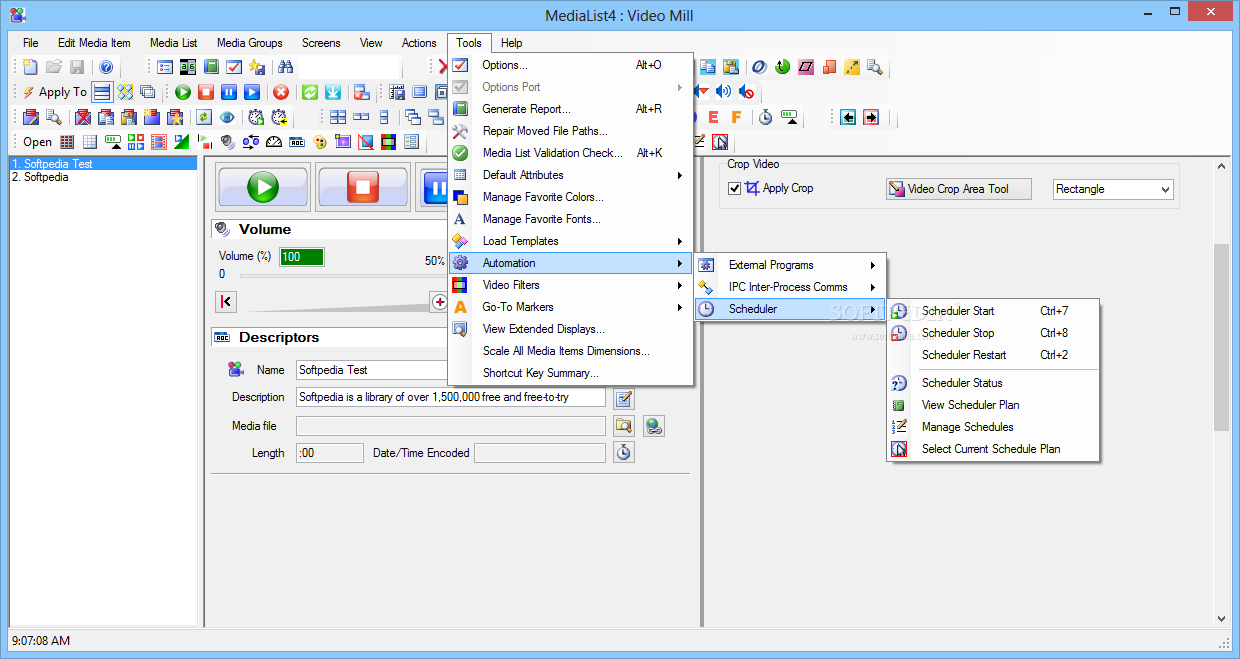The height and width of the screenshot is (659, 1240).
Task: Click the green Volume value field
Action: tap(302, 257)
